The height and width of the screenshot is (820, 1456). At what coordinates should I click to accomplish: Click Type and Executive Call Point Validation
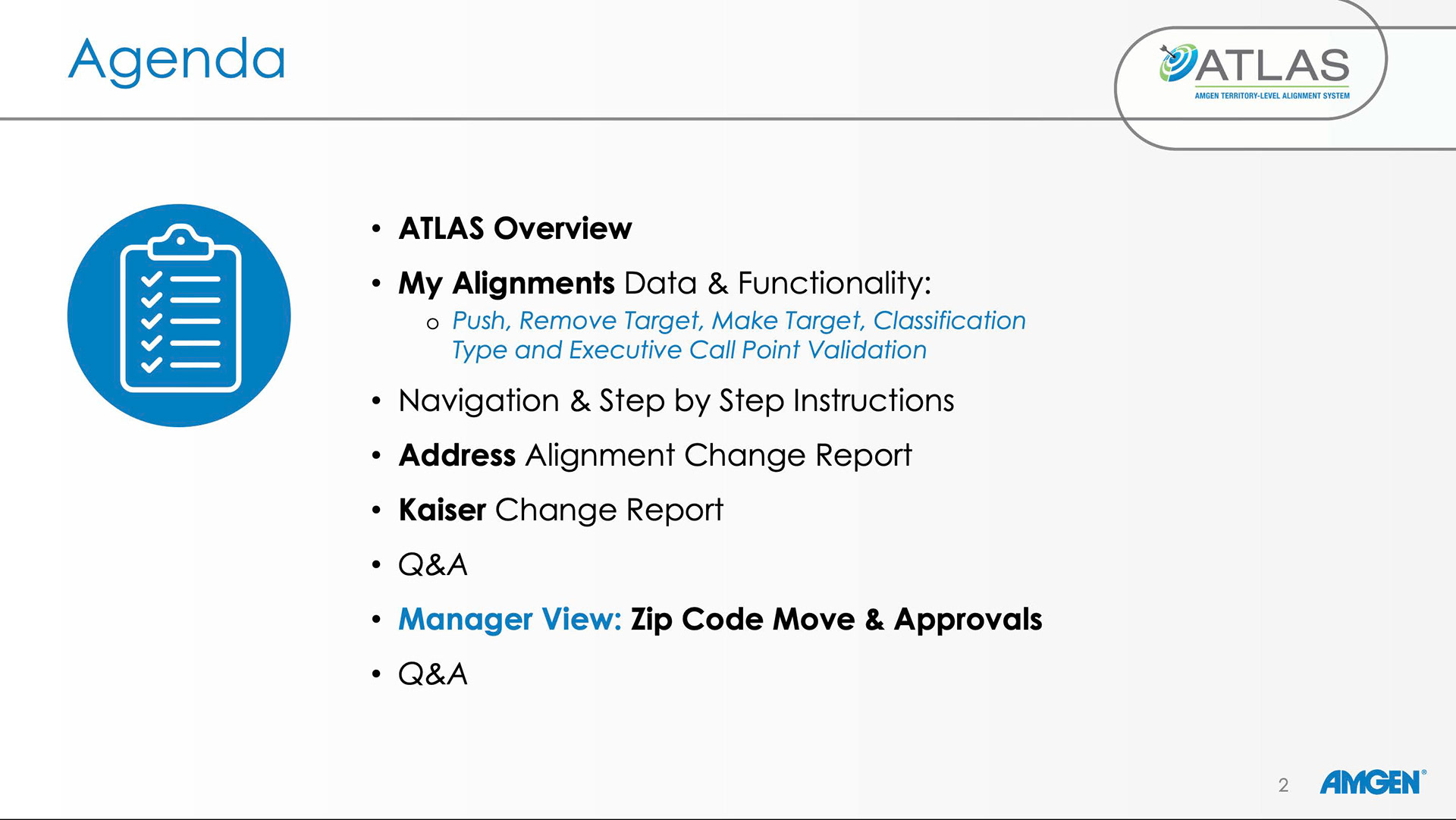click(x=689, y=350)
